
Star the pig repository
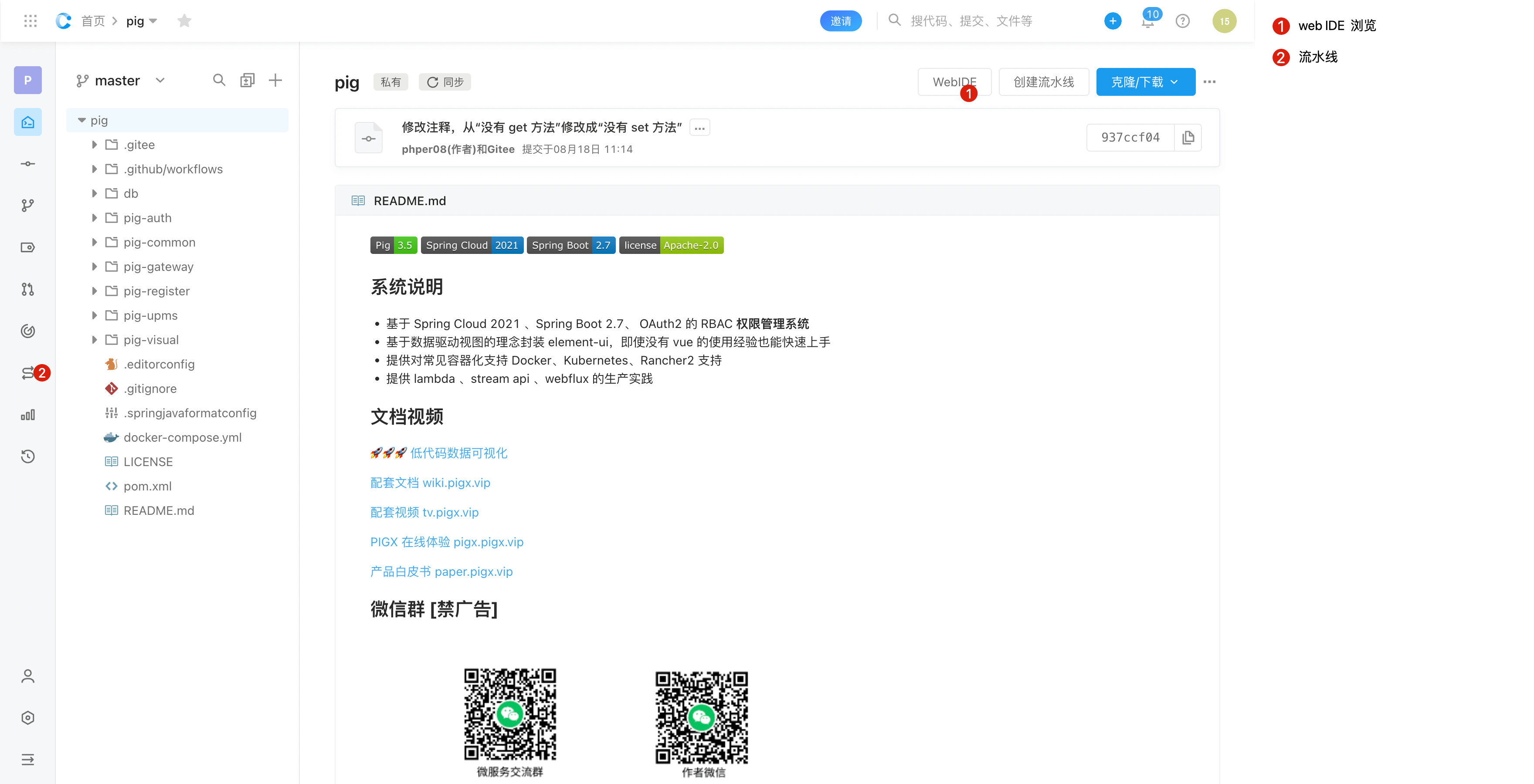coord(184,21)
